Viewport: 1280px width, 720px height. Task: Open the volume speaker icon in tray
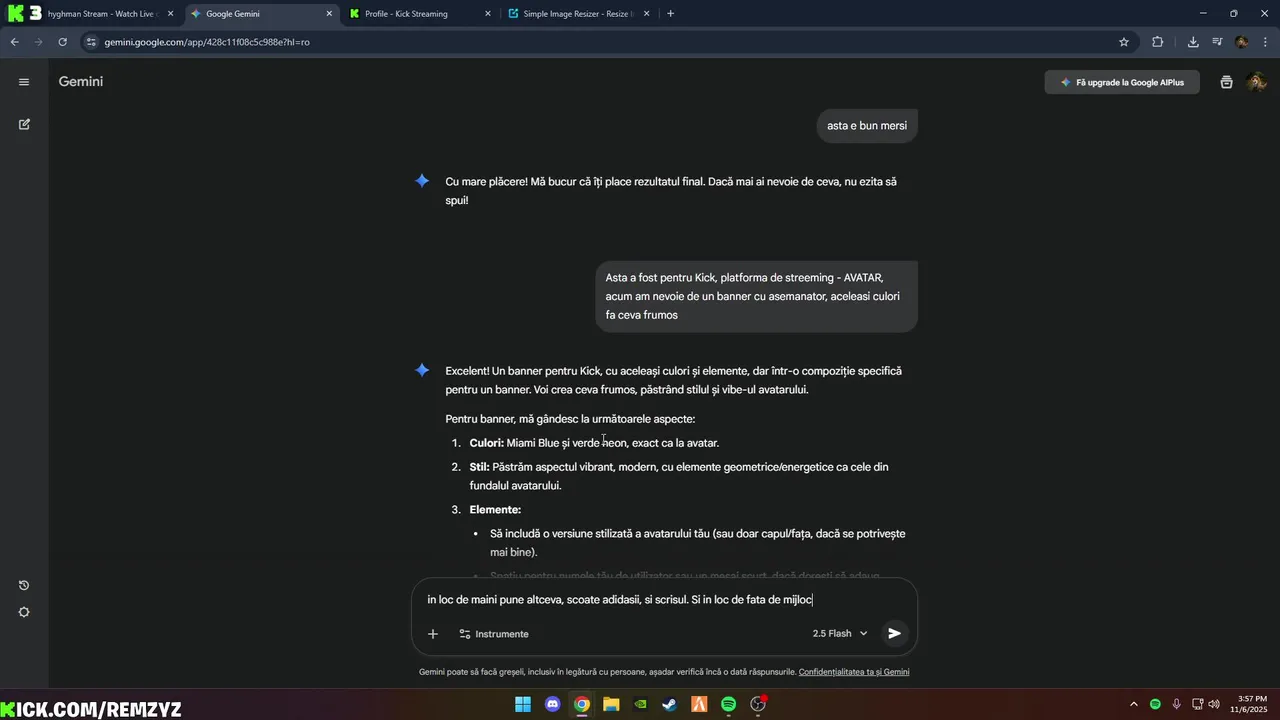1212,704
